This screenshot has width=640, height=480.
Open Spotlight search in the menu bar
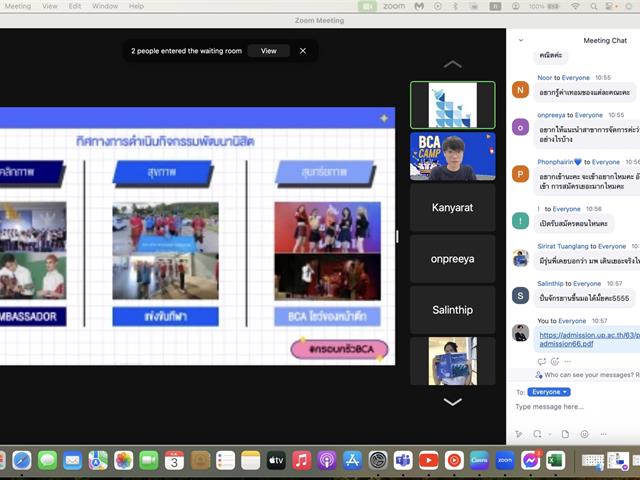pos(594,6)
